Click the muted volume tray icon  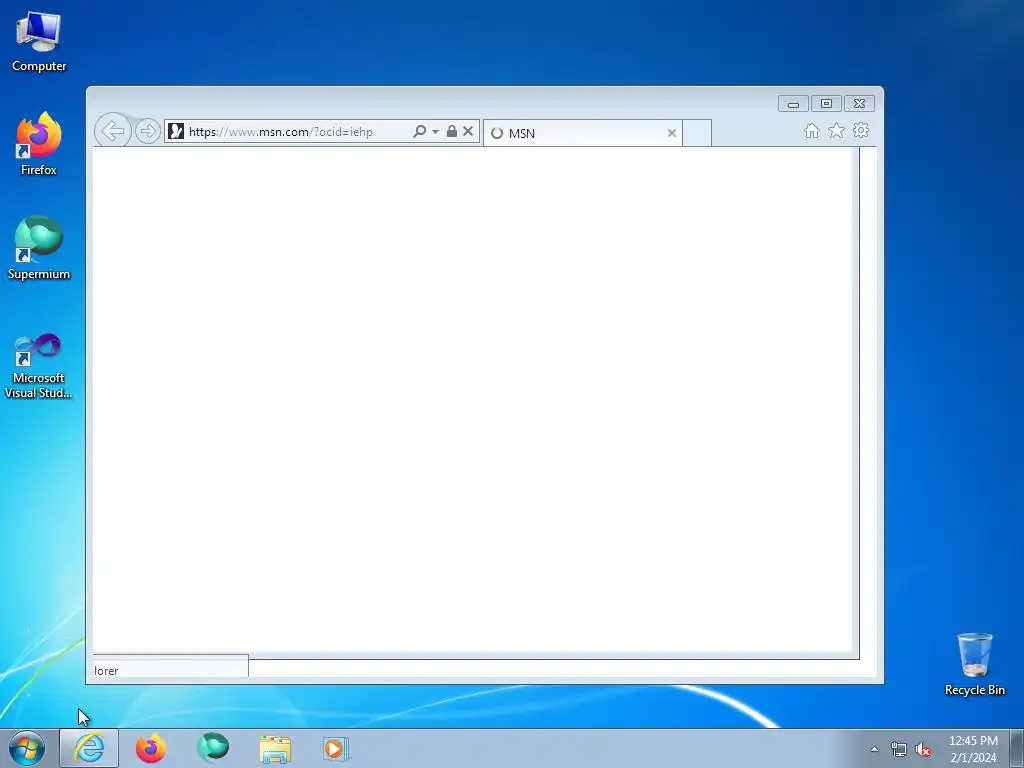coord(923,750)
